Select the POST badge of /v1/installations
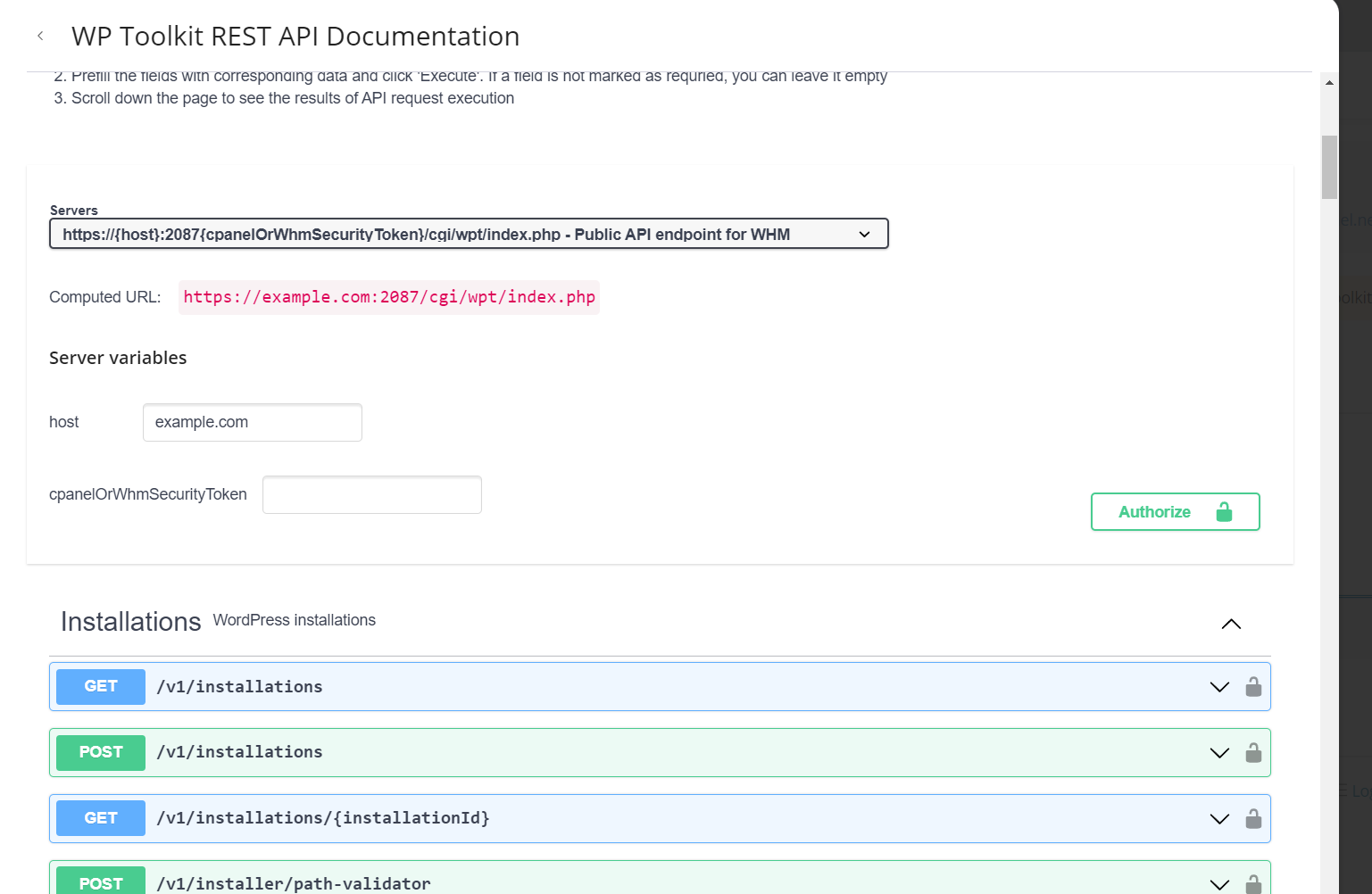The image size is (1372, 894). pyautogui.click(x=100, y=752)
